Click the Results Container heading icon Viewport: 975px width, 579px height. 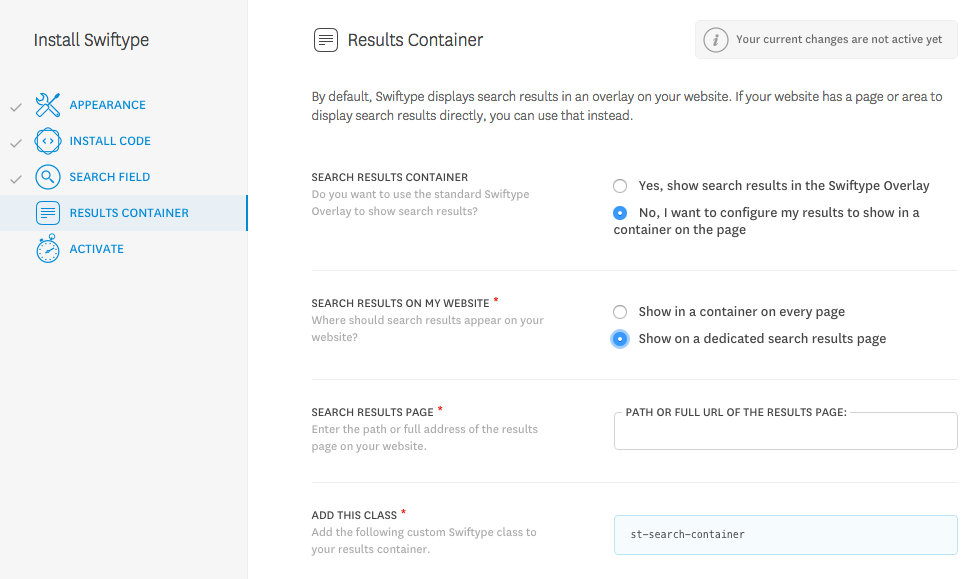[326, 40]
